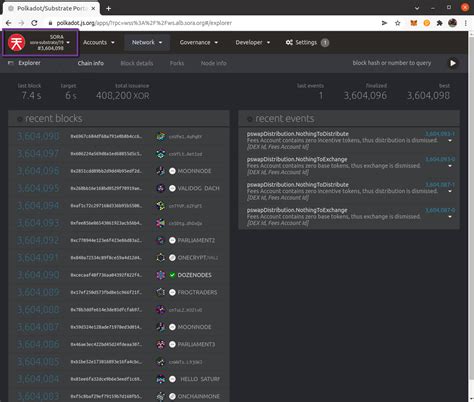Switch to the Chain info tab

click(91, 63)
